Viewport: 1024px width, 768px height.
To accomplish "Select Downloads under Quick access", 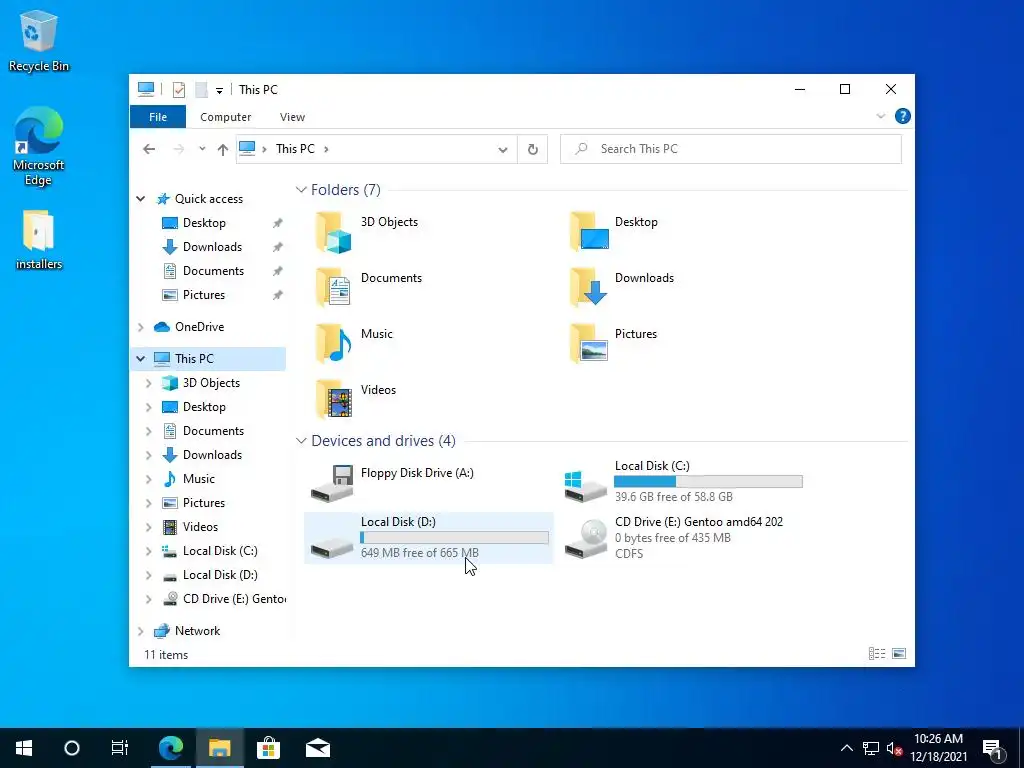I will (212, 247).
